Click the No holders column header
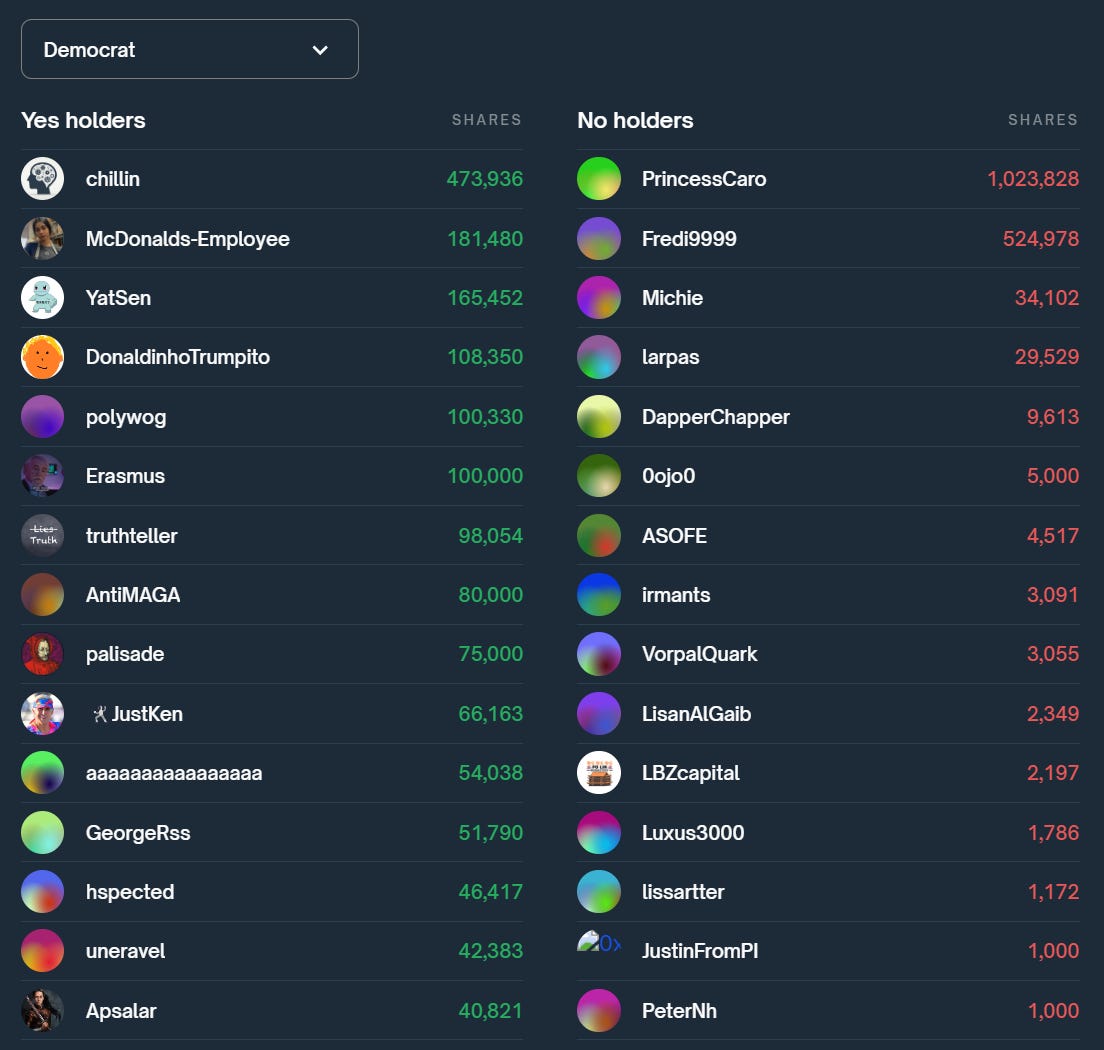This screenshot has width=1104, height=1050. [635, 120]
